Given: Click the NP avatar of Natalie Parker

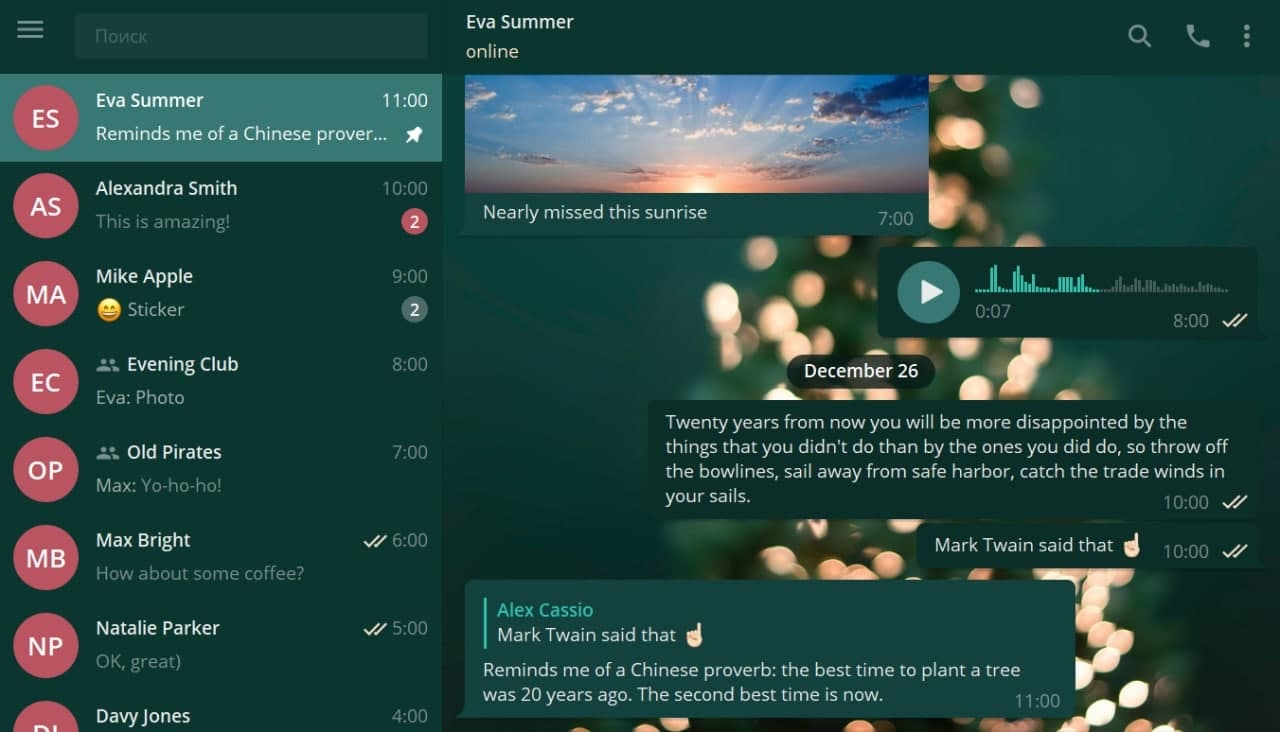Looking at the screenshot, I should point(45,646).
